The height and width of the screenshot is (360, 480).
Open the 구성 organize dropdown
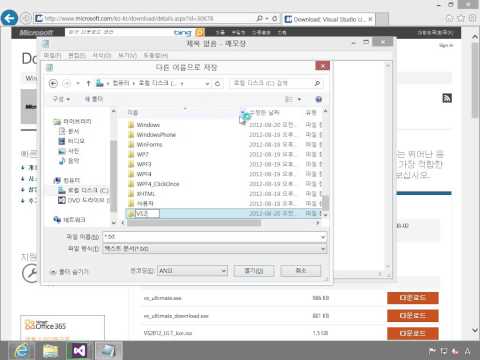pyautogui.click(x=61, y=99)
